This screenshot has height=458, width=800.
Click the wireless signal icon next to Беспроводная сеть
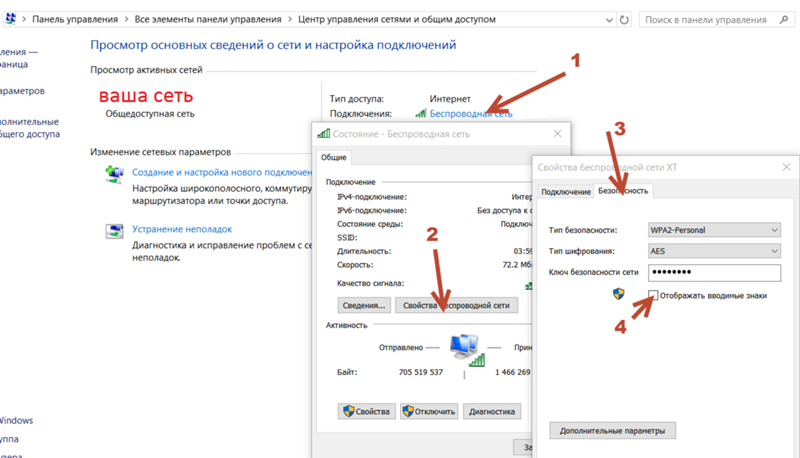click(420, 115)
